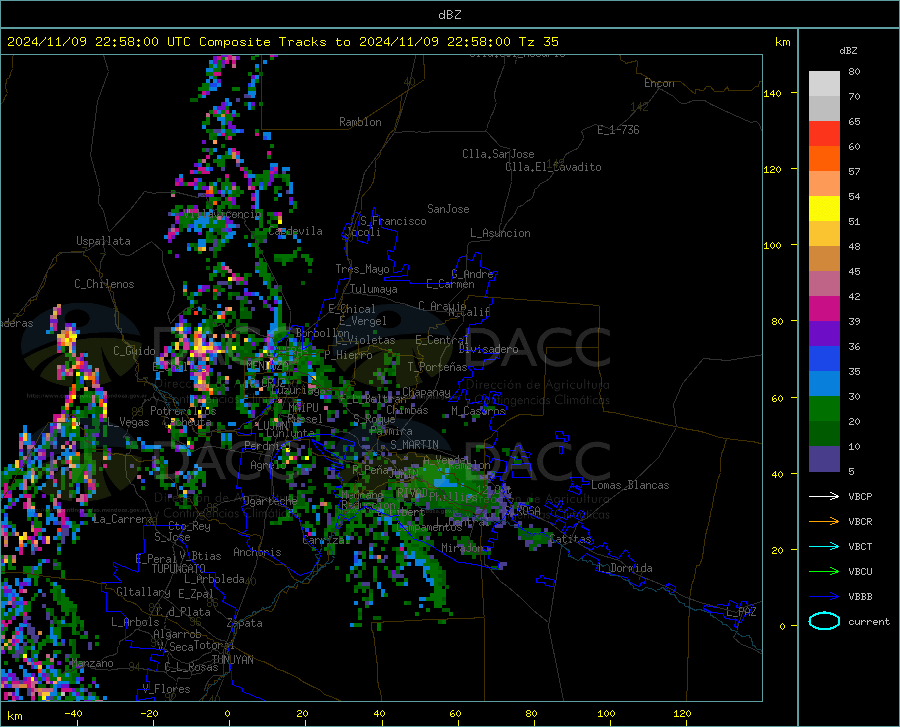
Task: Click the Clla.SanJose map label
Action: click(x=498, y=154)
